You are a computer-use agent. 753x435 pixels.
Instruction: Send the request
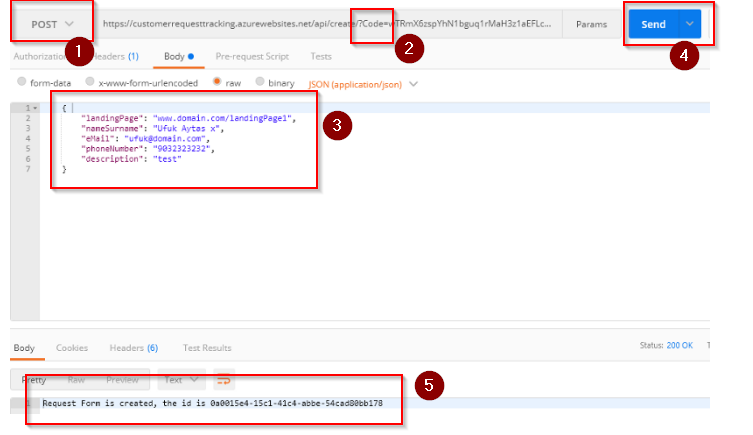(653, 24)
